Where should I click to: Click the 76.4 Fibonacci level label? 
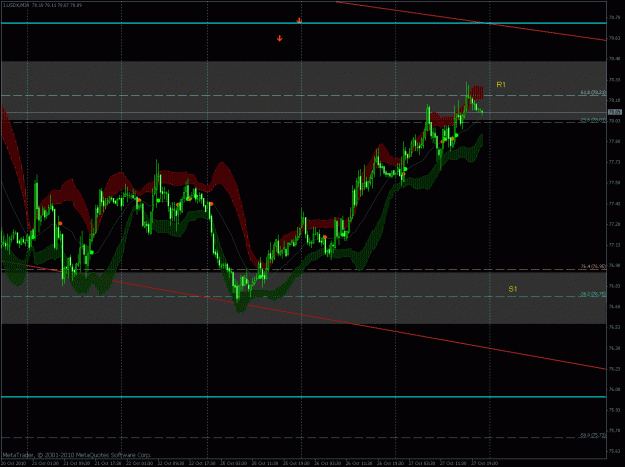593,266
